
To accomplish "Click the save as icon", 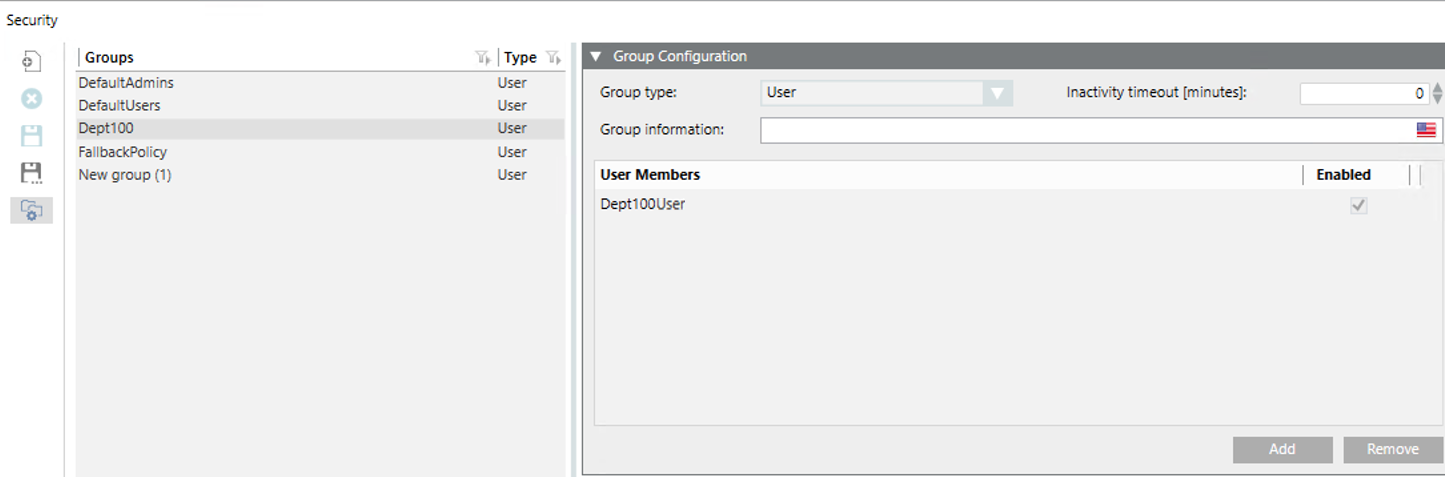I will [x=31, y=173].
